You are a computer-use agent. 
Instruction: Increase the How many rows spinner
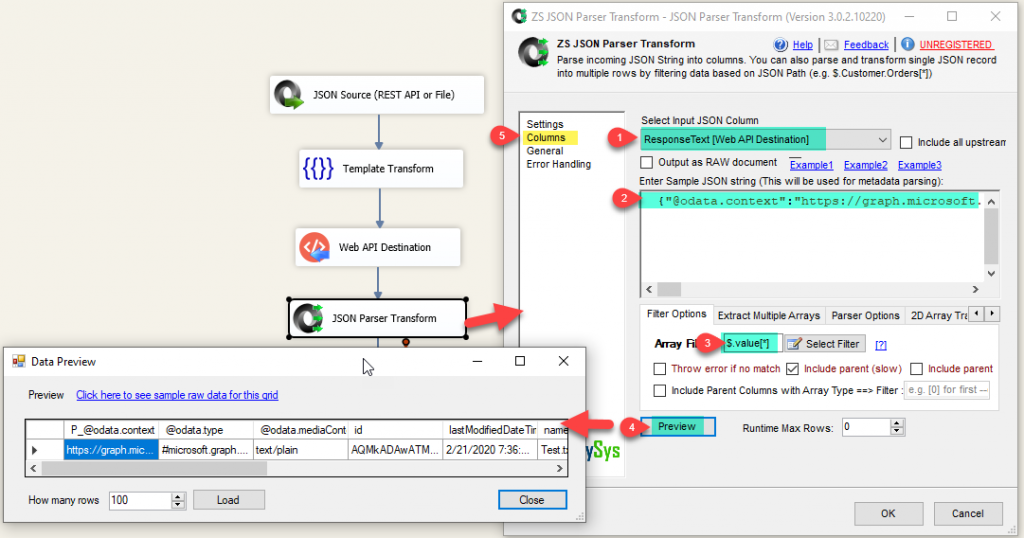(x=179, y=496)
